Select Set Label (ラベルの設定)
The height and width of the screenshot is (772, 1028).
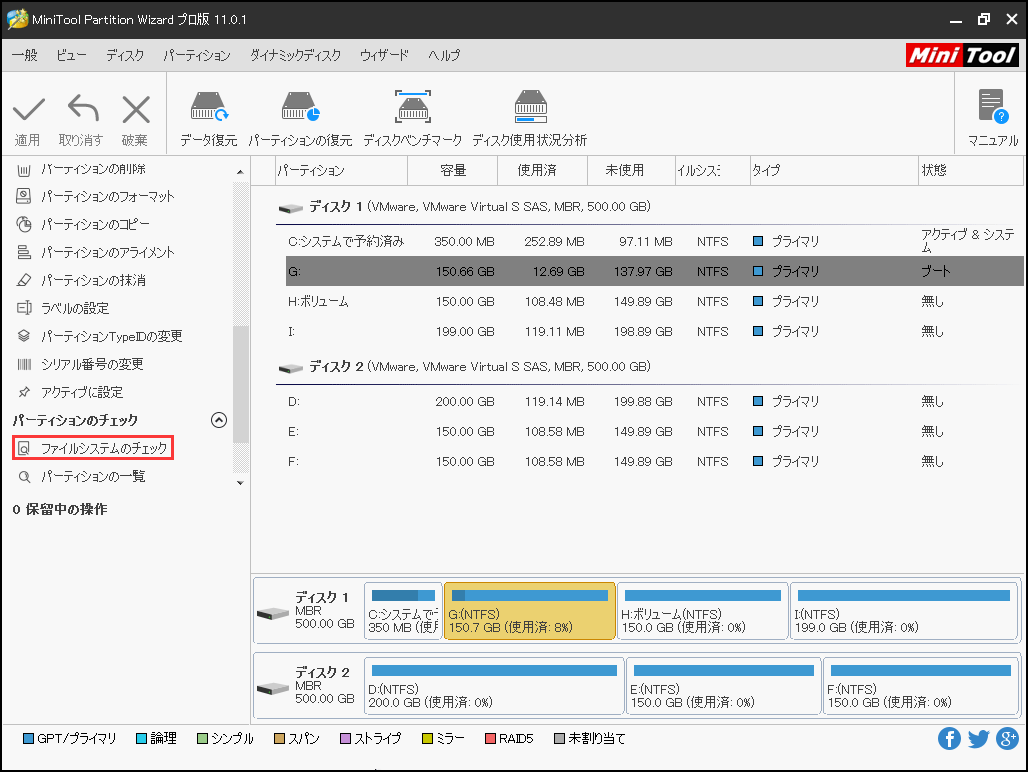[x=62, y=308]
